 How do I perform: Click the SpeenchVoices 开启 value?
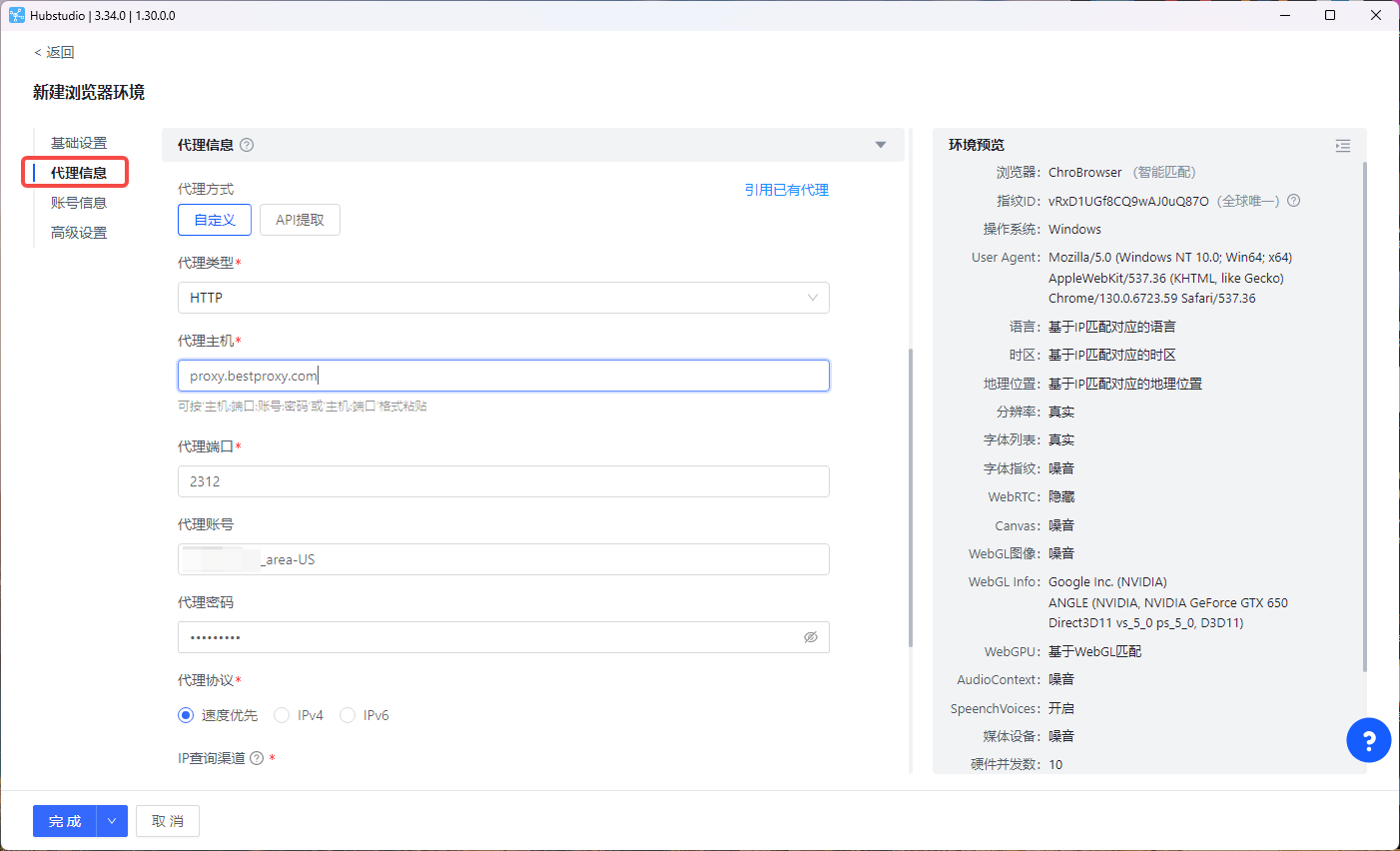click(x=1061, y=708)
